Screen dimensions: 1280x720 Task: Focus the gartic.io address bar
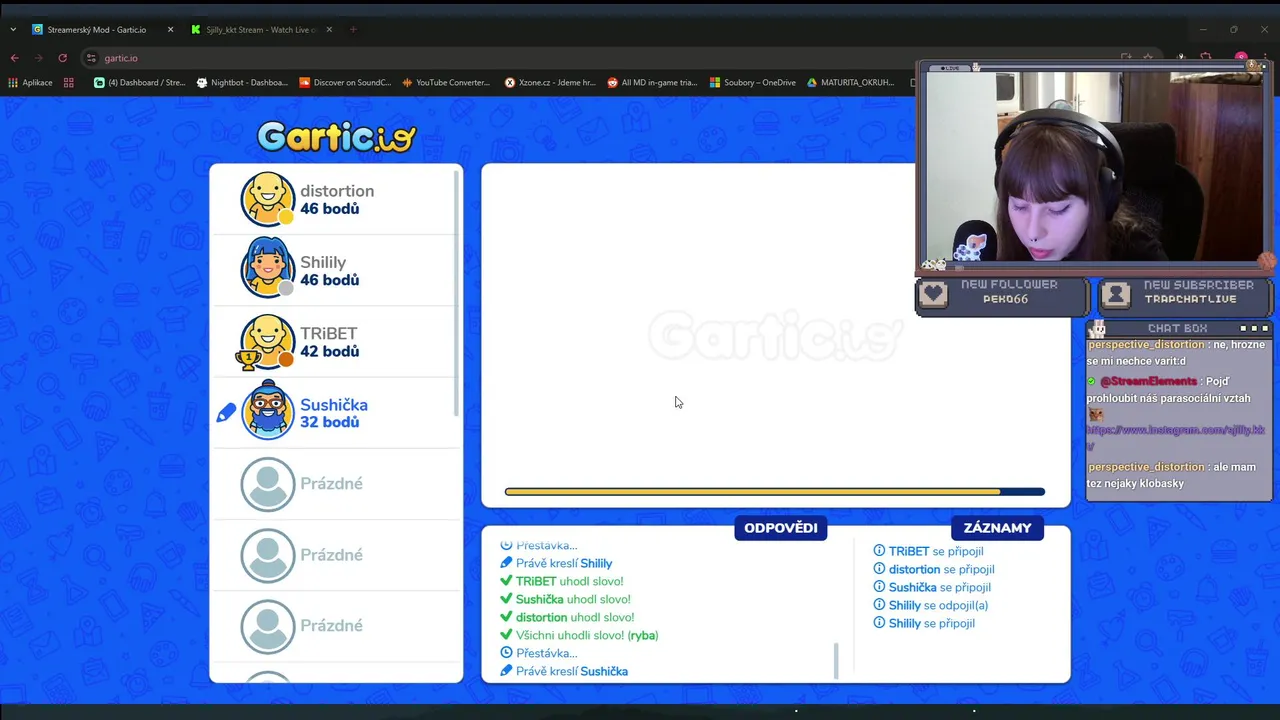(600, 58)
